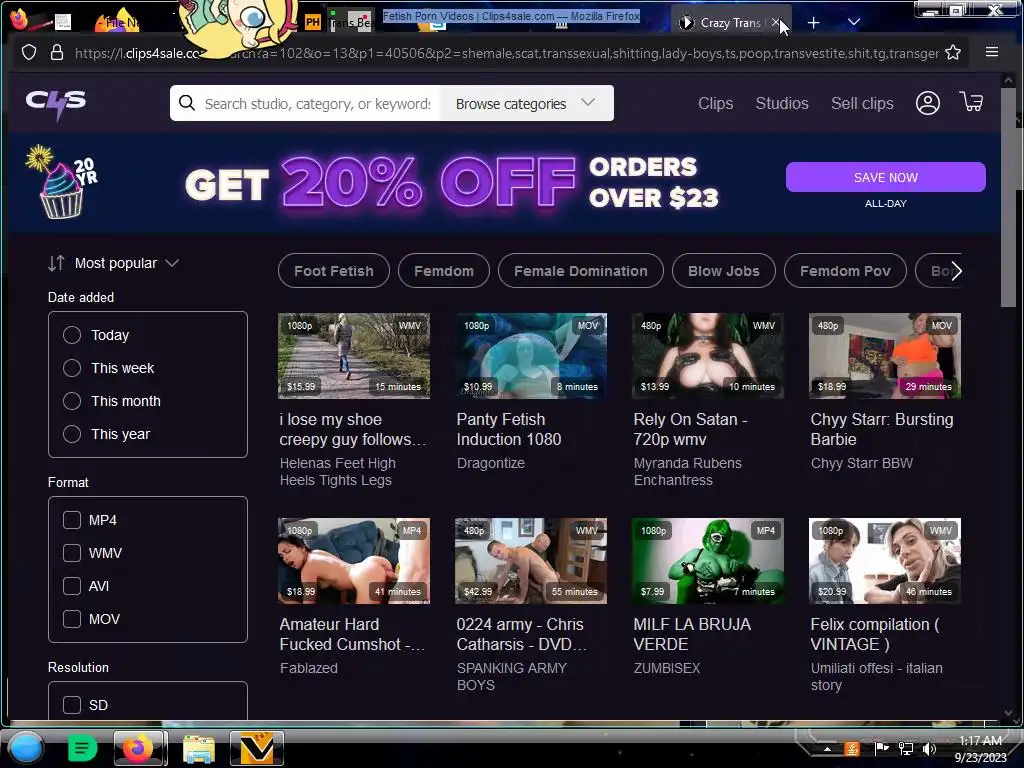Screen dimensions: 1024x768
Task: Open the yellow V app taskbar icon
Action: coord(257,748)
